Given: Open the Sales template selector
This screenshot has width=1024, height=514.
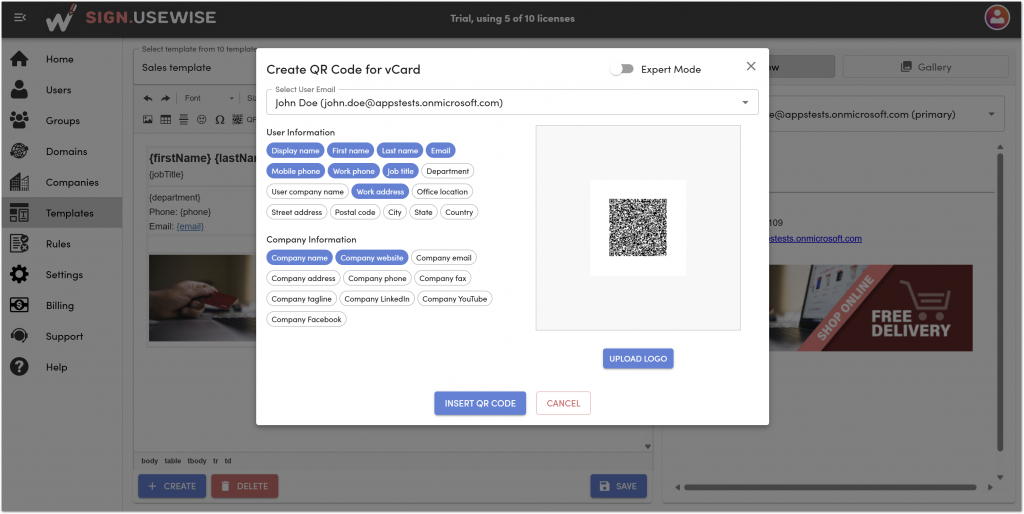Looking at the screenshot, I should pos(196,67).
